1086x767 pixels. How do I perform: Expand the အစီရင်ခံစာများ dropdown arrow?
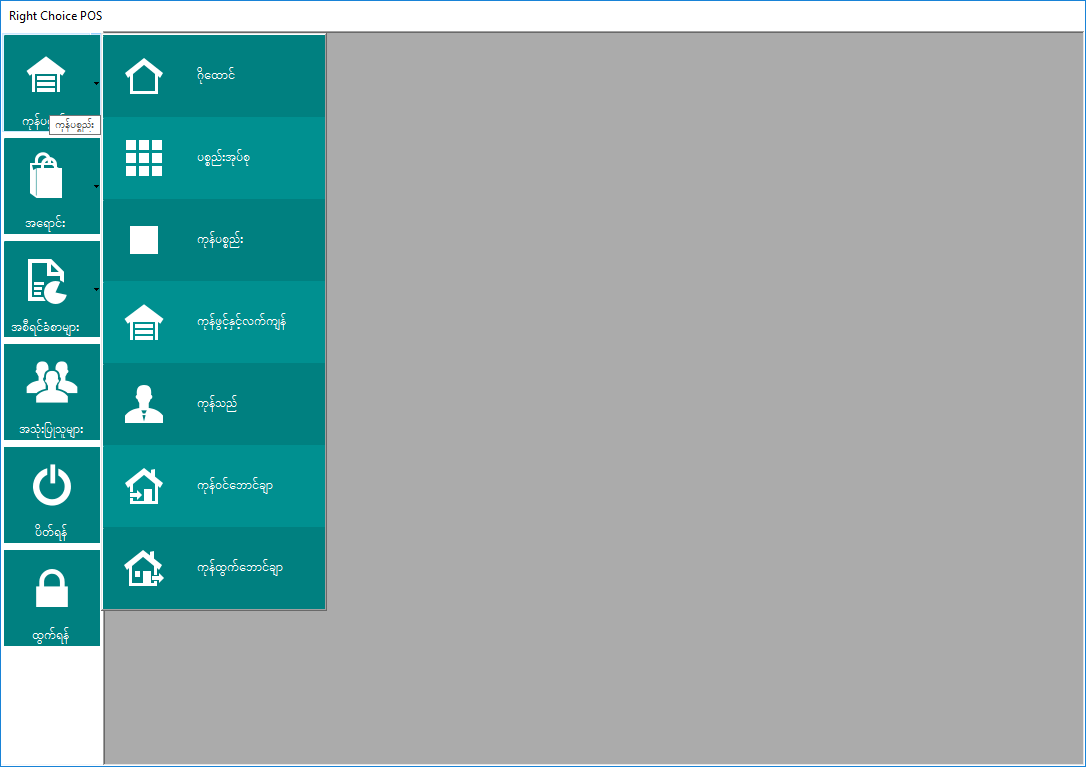pos(96,289)
